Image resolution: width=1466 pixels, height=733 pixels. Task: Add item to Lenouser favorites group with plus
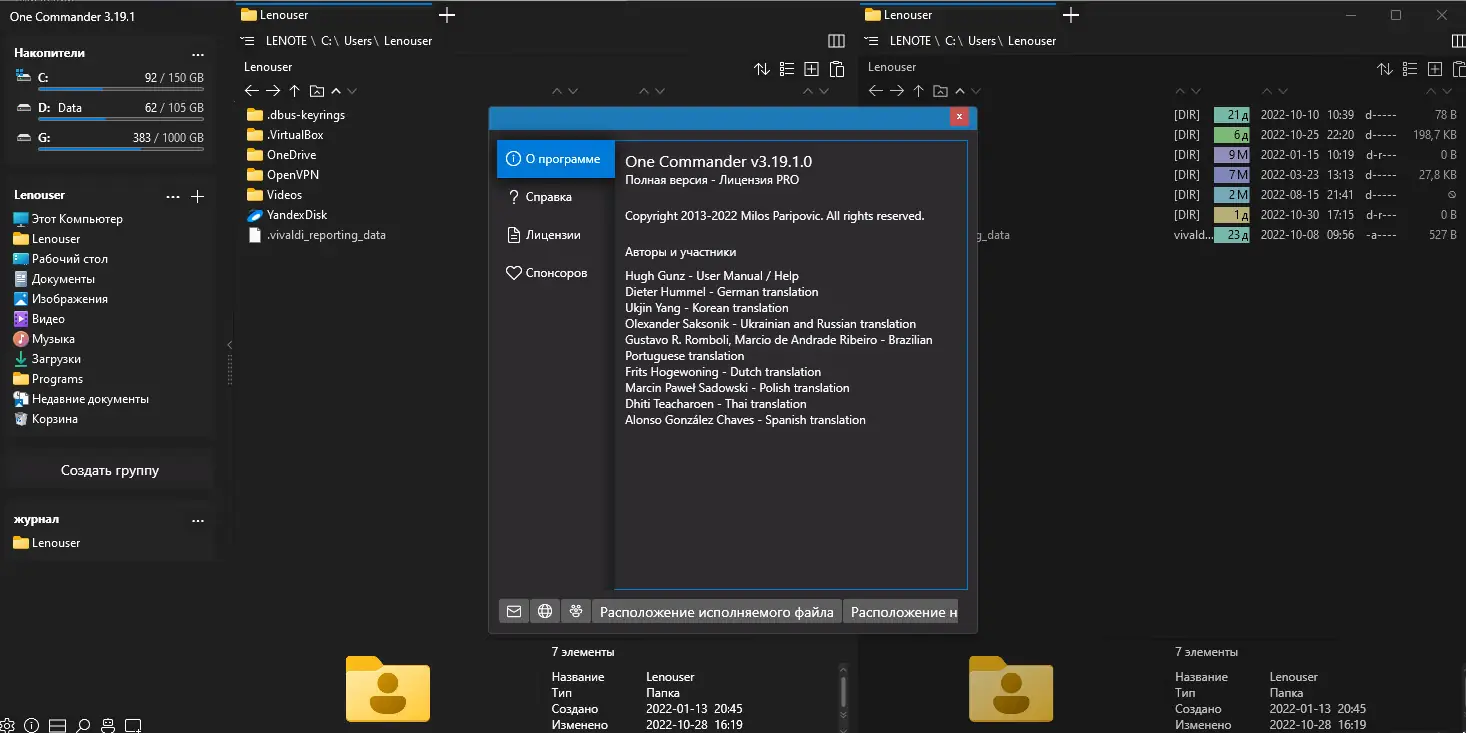point(198,197)
